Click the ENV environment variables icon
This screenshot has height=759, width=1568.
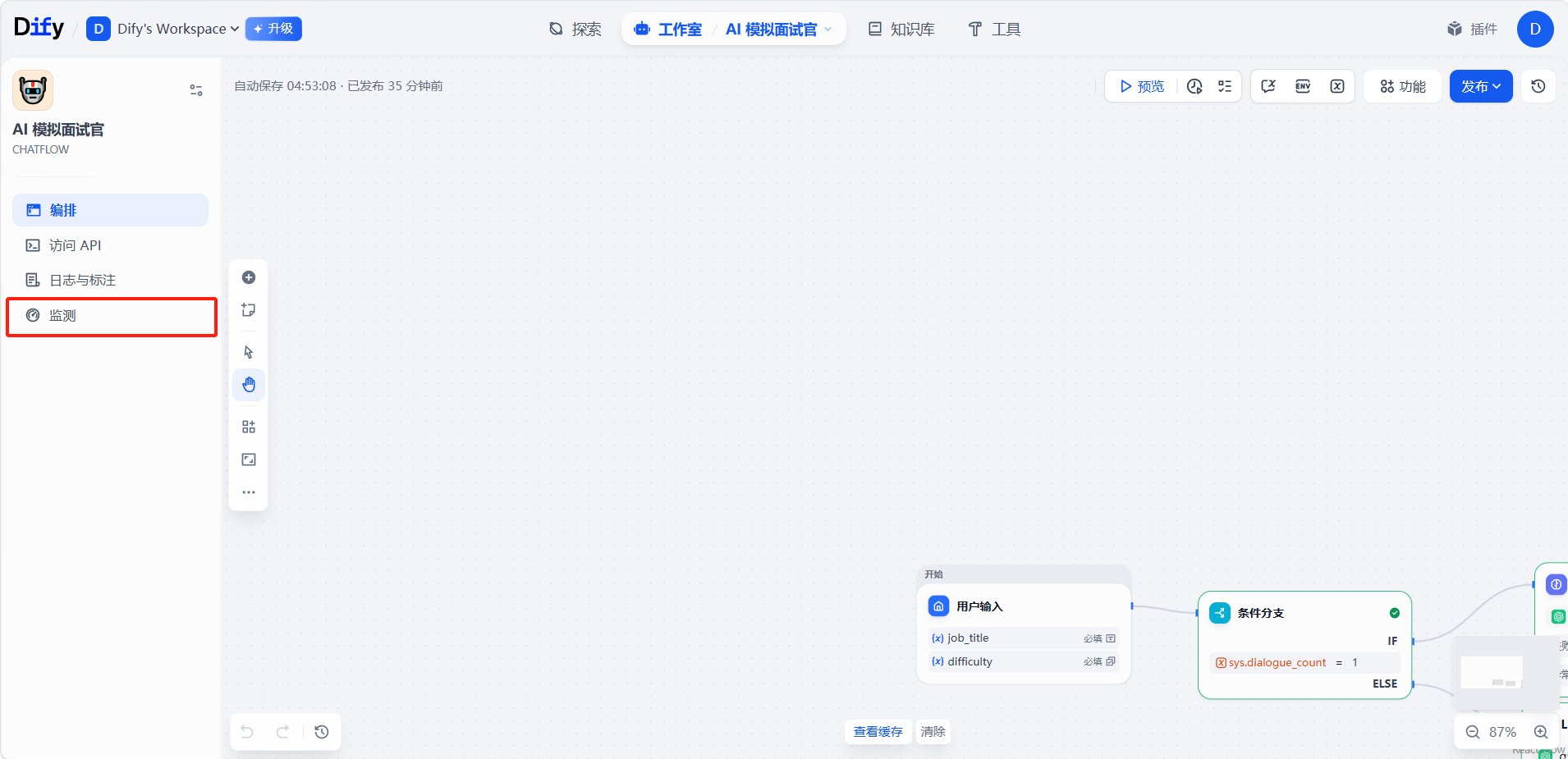click(1303, 86)
